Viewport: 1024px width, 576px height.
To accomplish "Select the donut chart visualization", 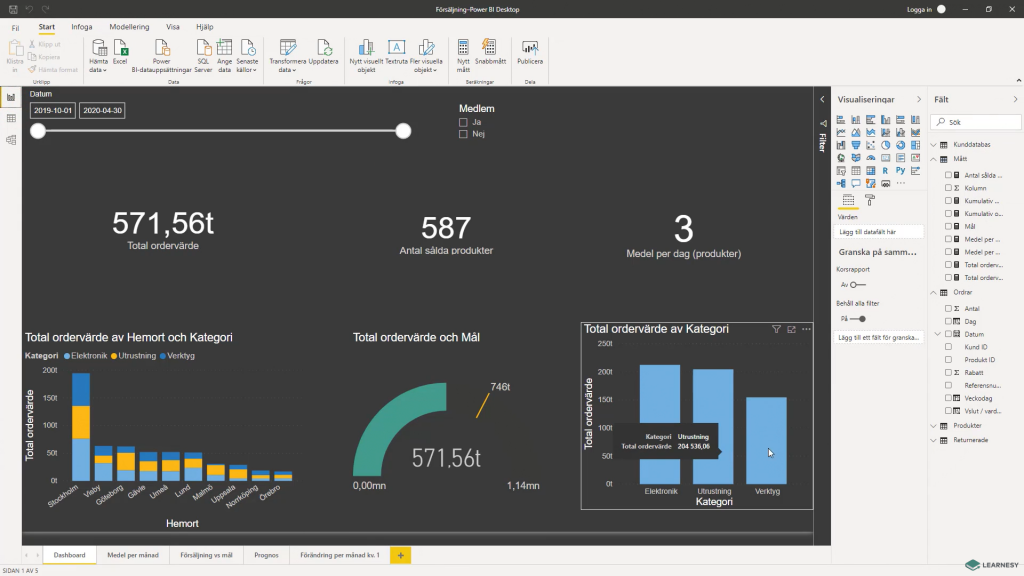I will [x=901, y=145].
